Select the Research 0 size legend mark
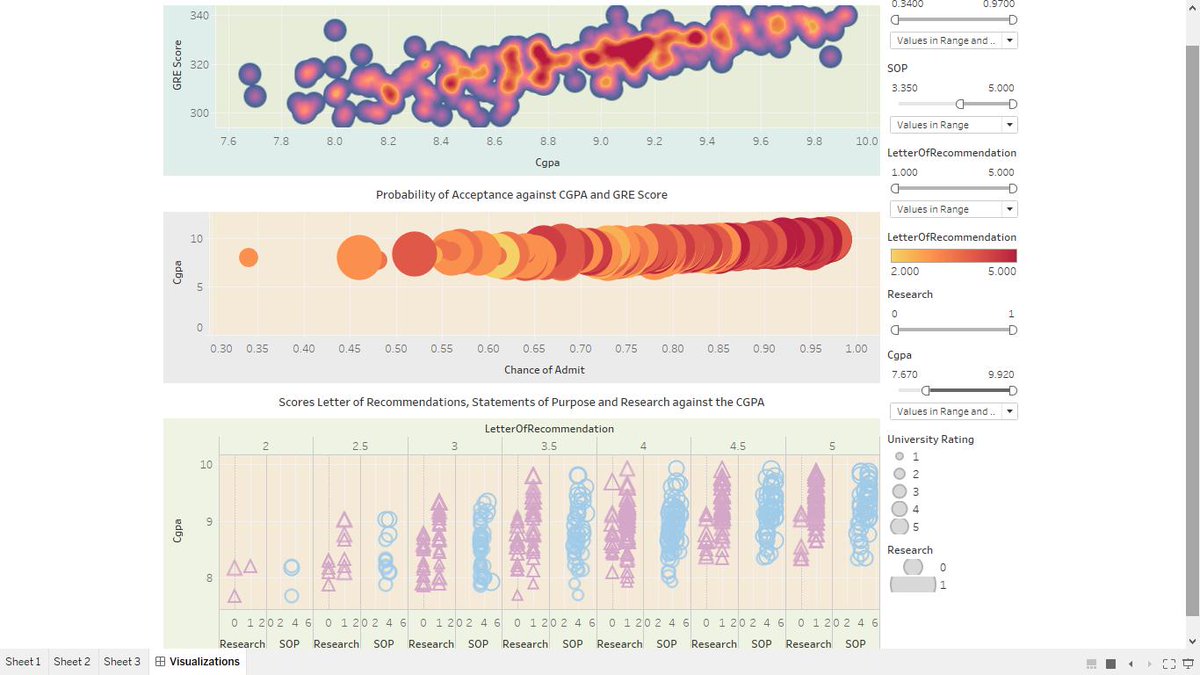Viewport: 1200px width, 675px height. click(912, 567)
